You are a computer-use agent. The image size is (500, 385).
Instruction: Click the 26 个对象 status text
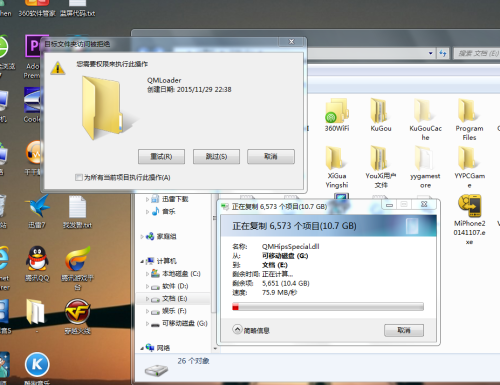pos(193,361)
